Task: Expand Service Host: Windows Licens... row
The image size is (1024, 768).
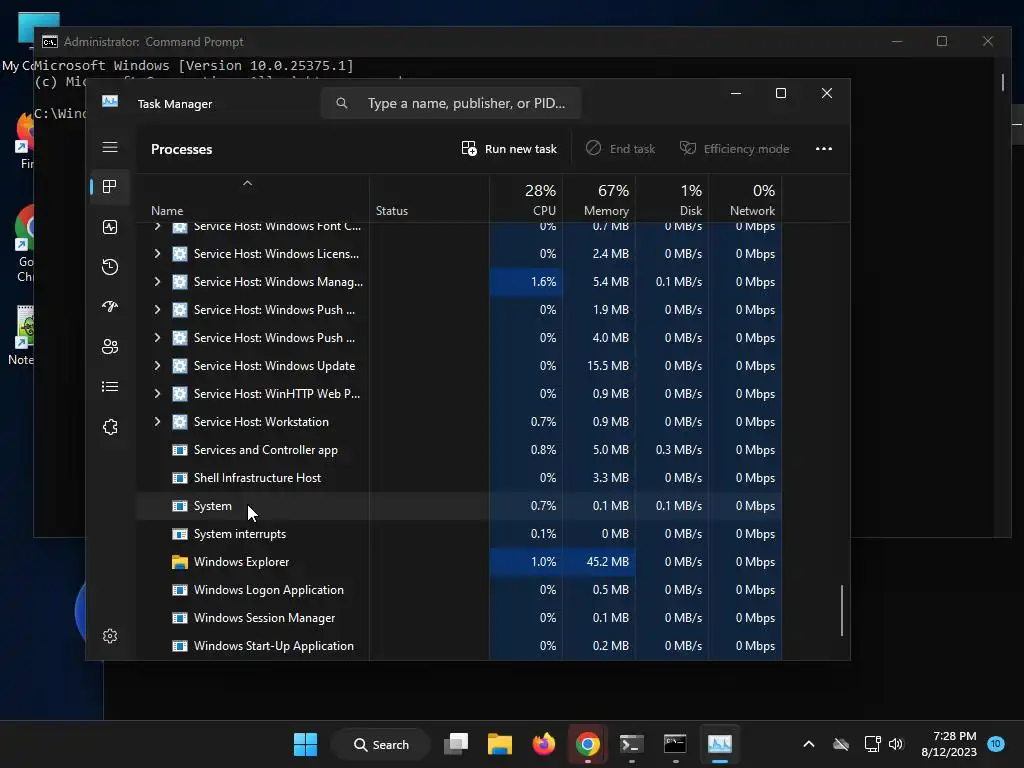Action: 157,253
